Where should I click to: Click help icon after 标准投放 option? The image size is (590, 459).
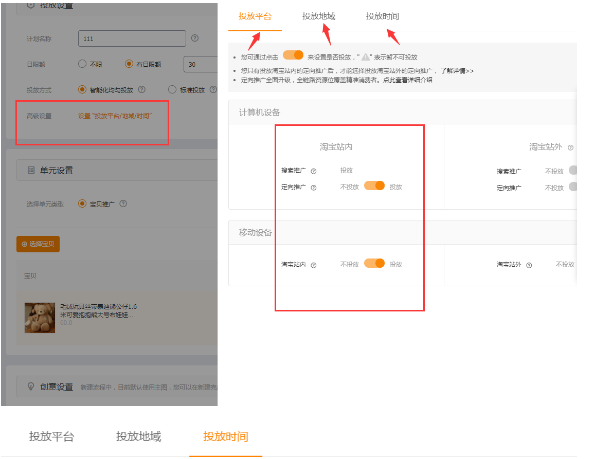[213, 90]
